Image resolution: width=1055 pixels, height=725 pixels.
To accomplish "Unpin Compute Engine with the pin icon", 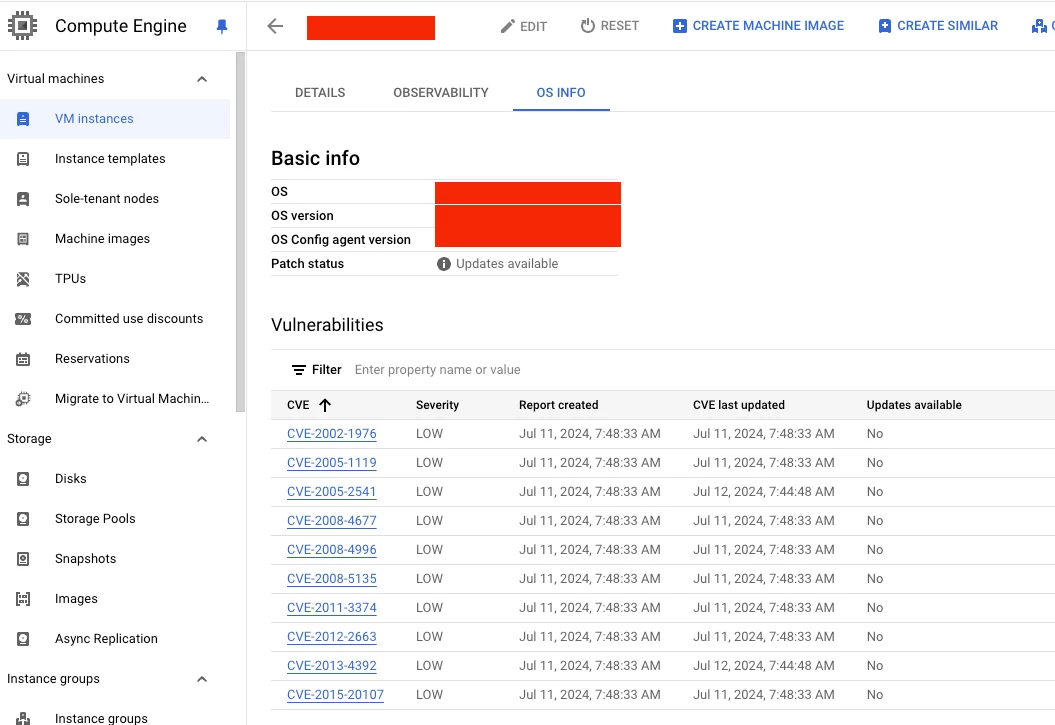I will click(x=221, y=26).
